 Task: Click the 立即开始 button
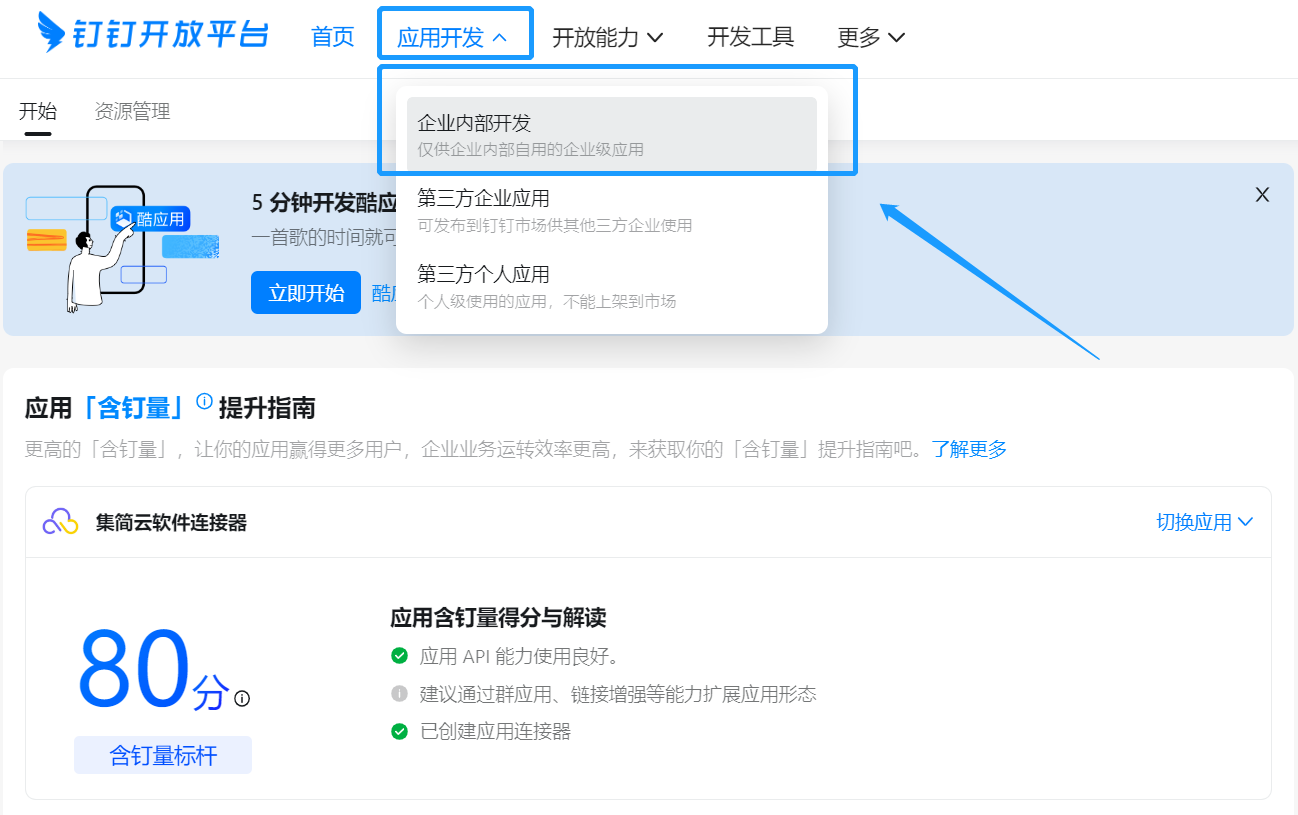point(306,293)
